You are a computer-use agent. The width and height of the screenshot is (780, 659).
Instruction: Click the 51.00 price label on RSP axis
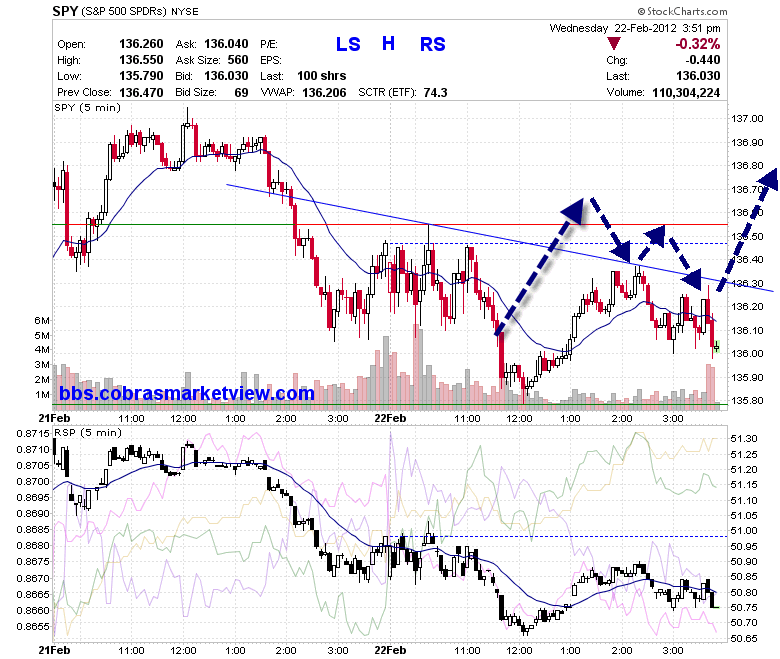click(x=744, y=531)
